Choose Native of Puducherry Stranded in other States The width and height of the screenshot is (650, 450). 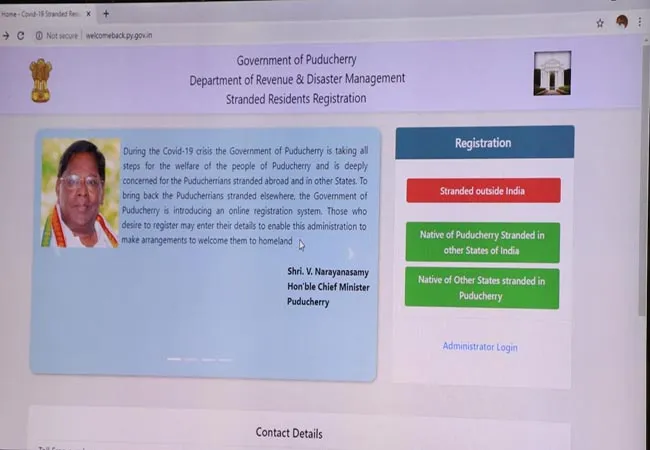(x=483, y=242)
